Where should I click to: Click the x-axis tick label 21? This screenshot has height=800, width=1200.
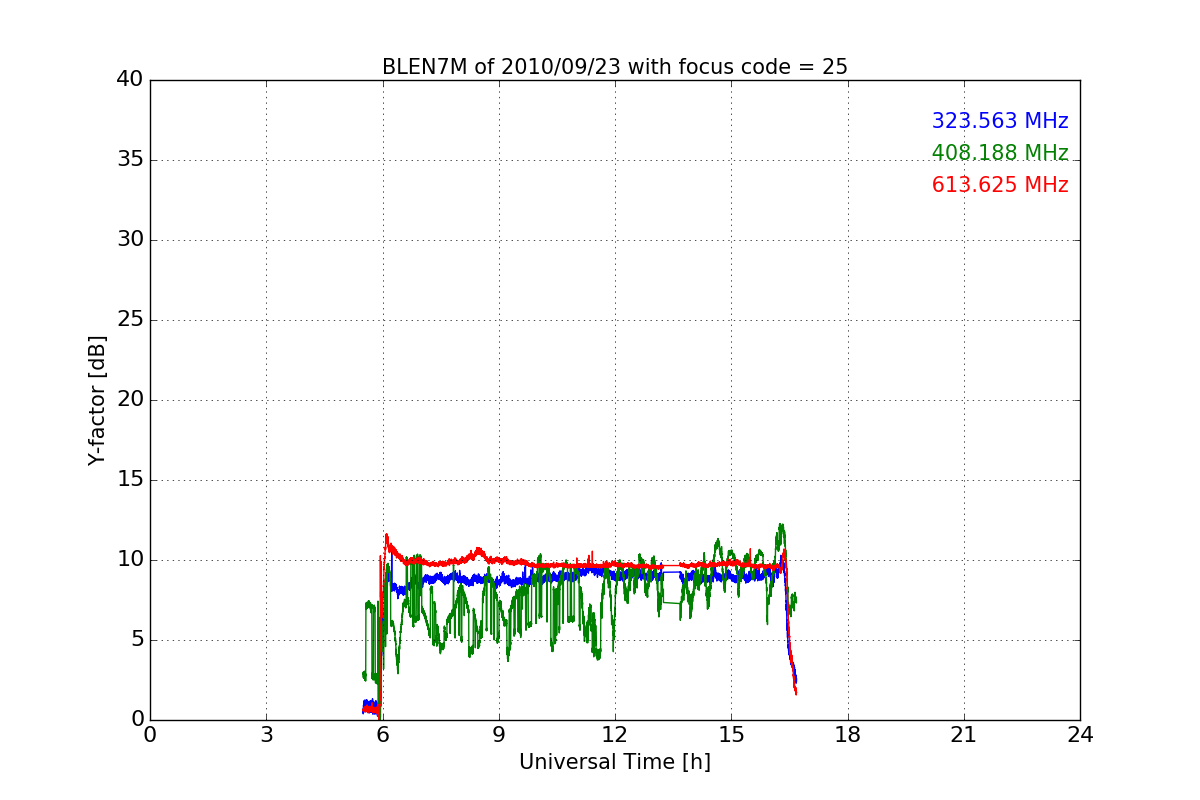click(x=964, y=734)
